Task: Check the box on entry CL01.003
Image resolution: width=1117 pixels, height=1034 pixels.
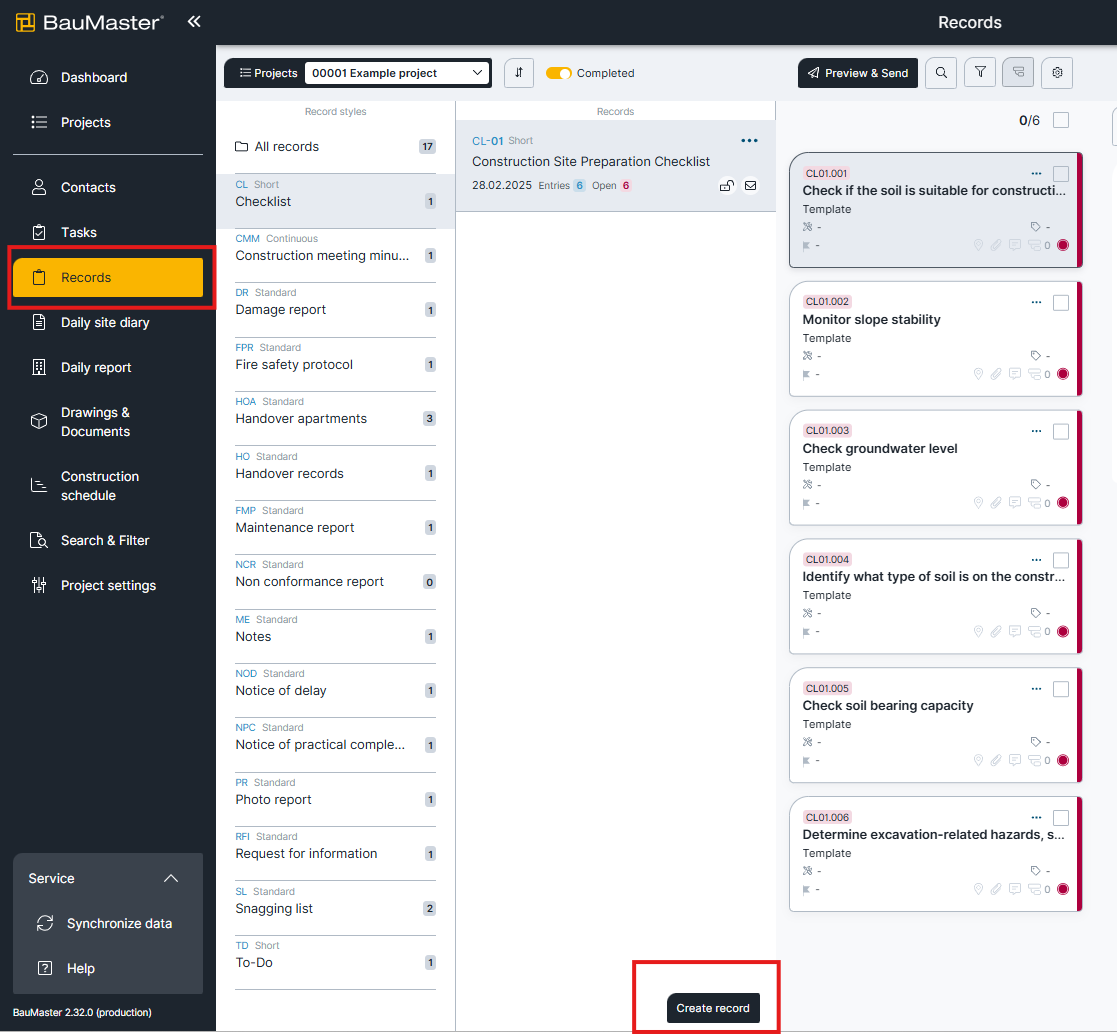Action: pos(1061,432)
